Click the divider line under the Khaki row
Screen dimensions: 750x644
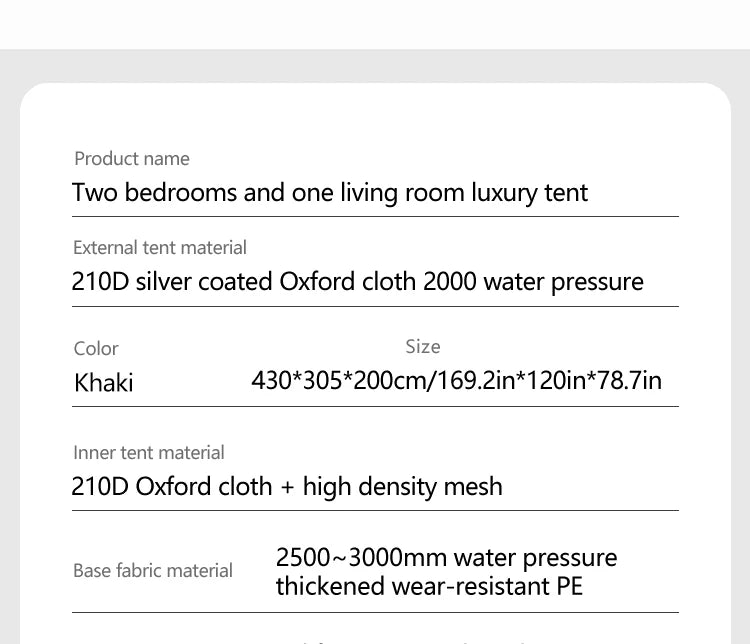(x=375, y=406)
